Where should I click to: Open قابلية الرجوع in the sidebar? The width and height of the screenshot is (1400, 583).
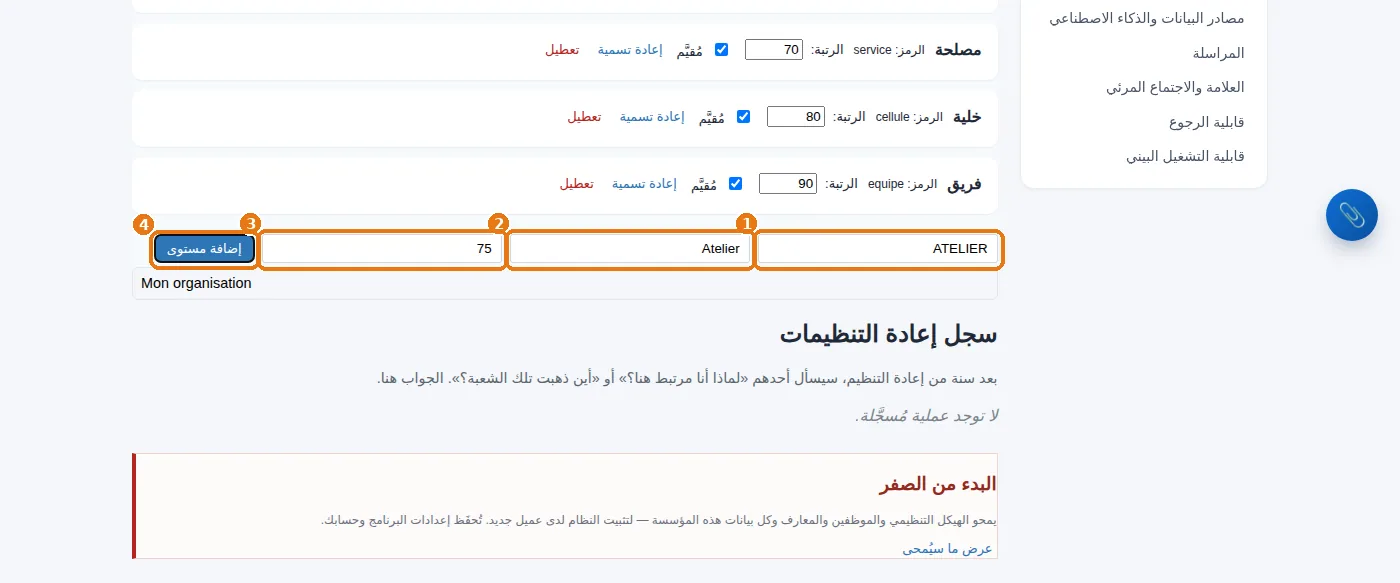(1207, 122)
